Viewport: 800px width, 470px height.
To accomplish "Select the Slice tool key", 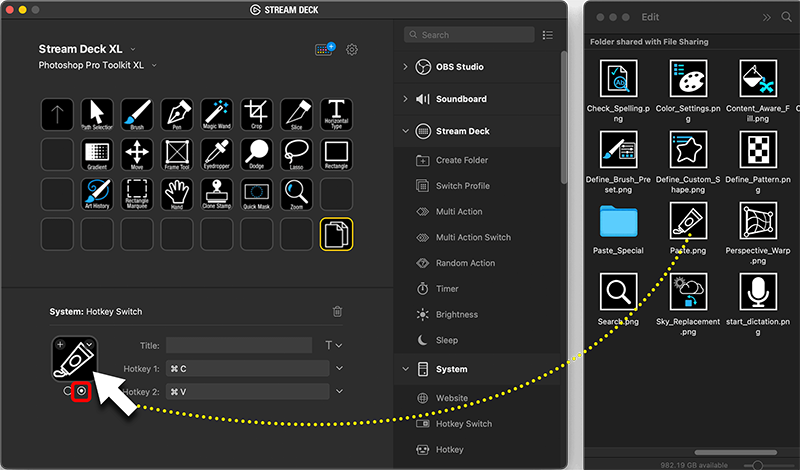I will [x=296, y=114].
